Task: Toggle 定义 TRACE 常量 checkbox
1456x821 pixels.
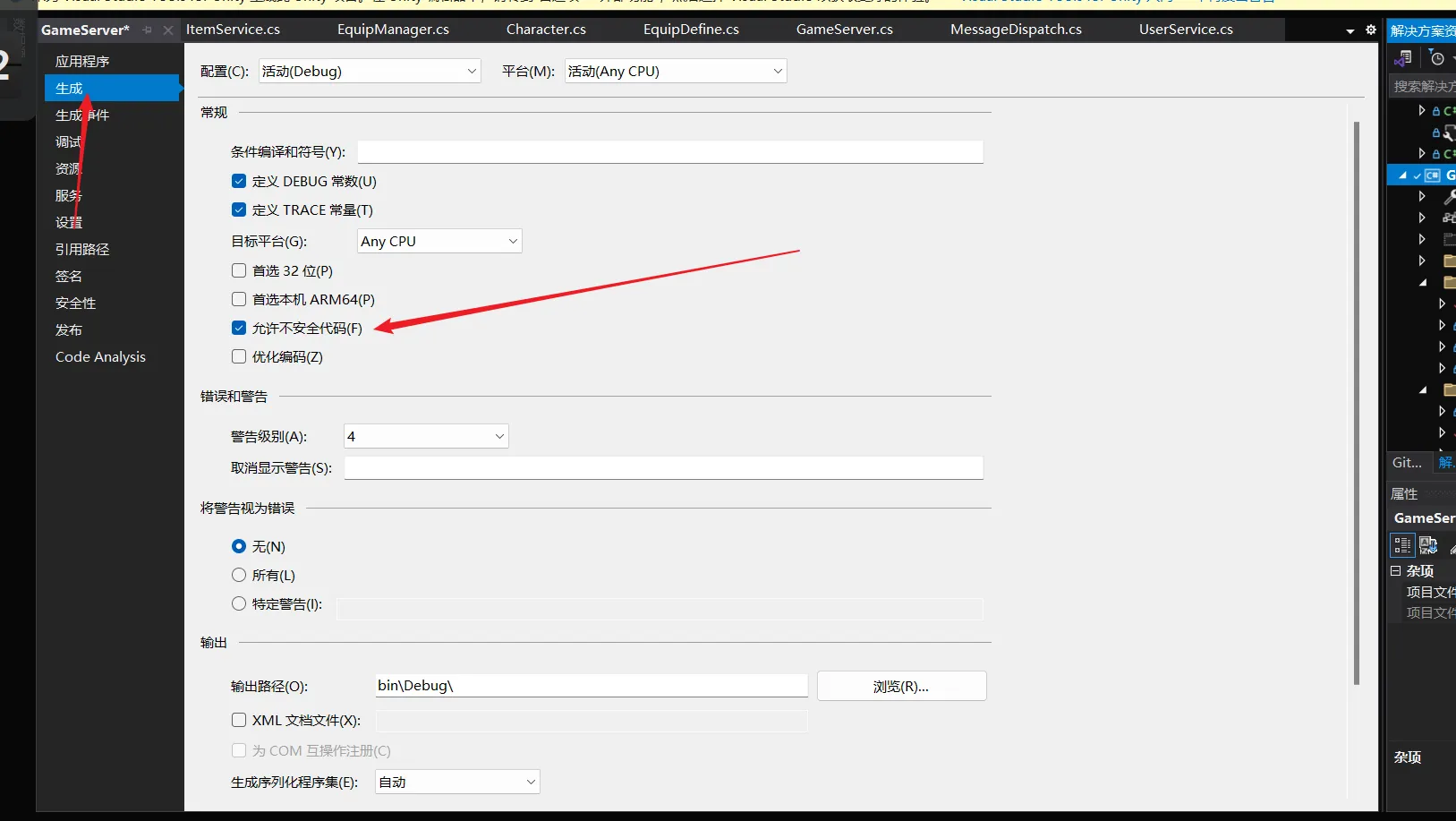Action: click(x=239, y=210)
